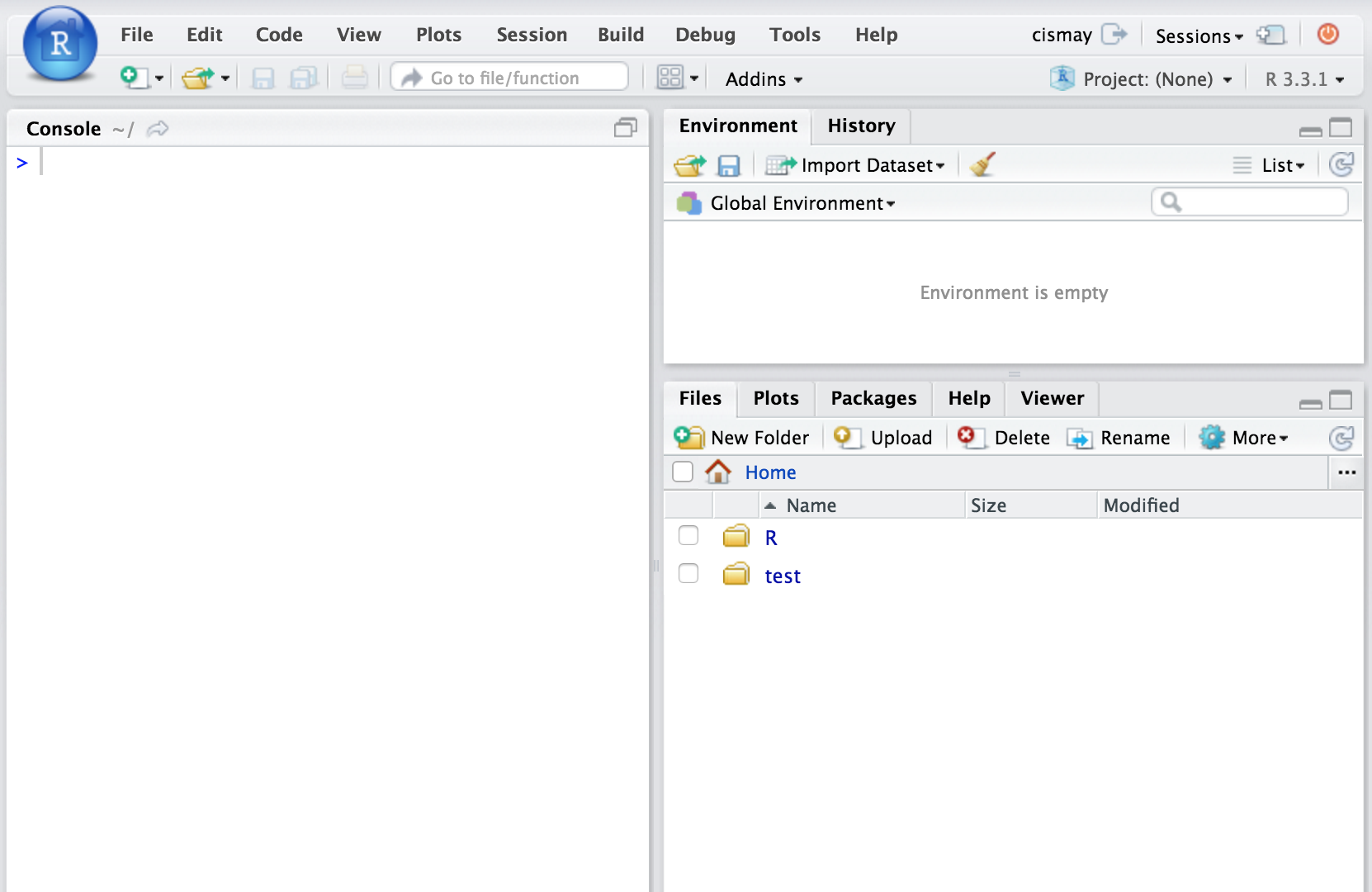
Task: Click the New Folder button
Action: [743, 438]
